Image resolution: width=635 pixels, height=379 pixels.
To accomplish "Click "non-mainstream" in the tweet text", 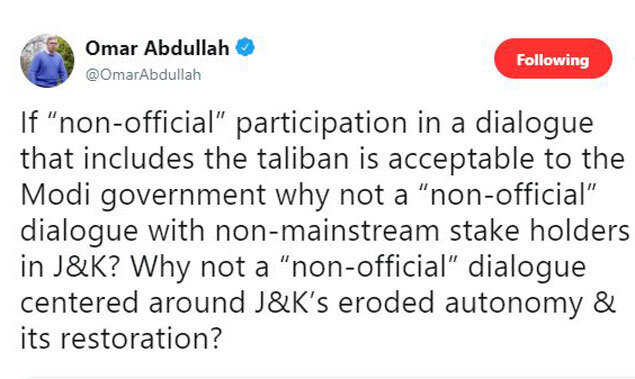I will click(x=327, y=231).
